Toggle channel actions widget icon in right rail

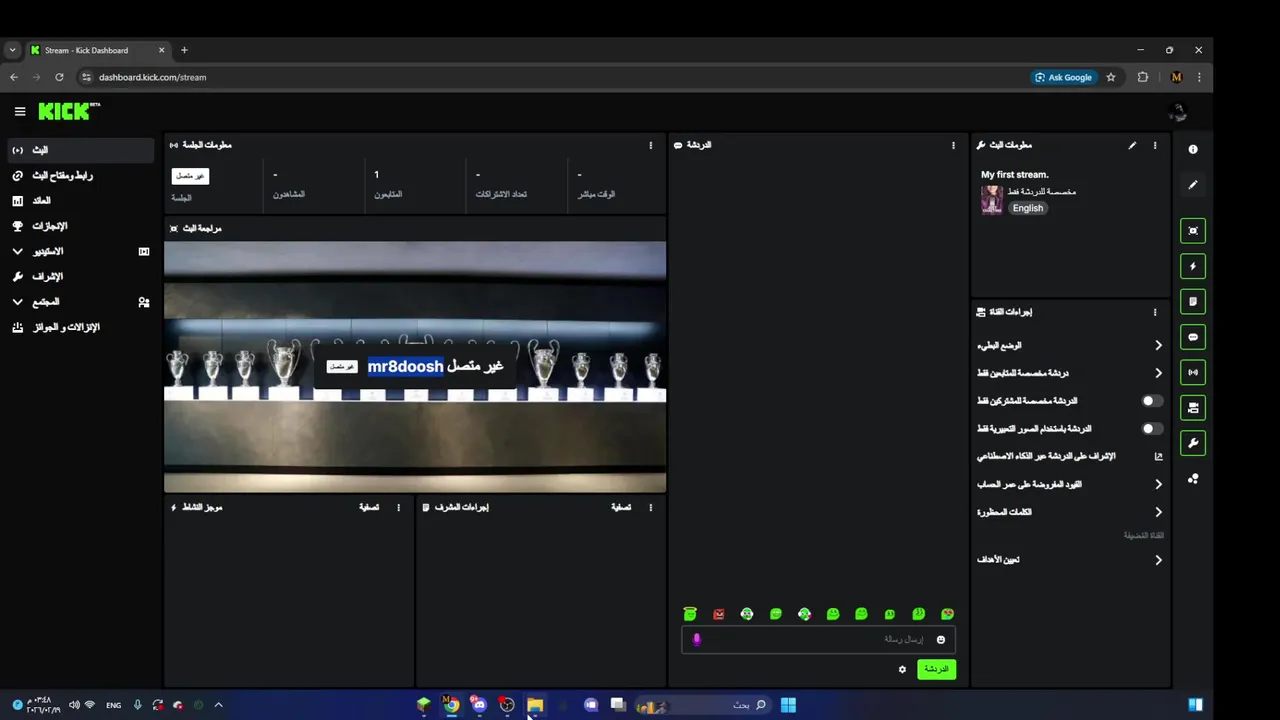1193,408
